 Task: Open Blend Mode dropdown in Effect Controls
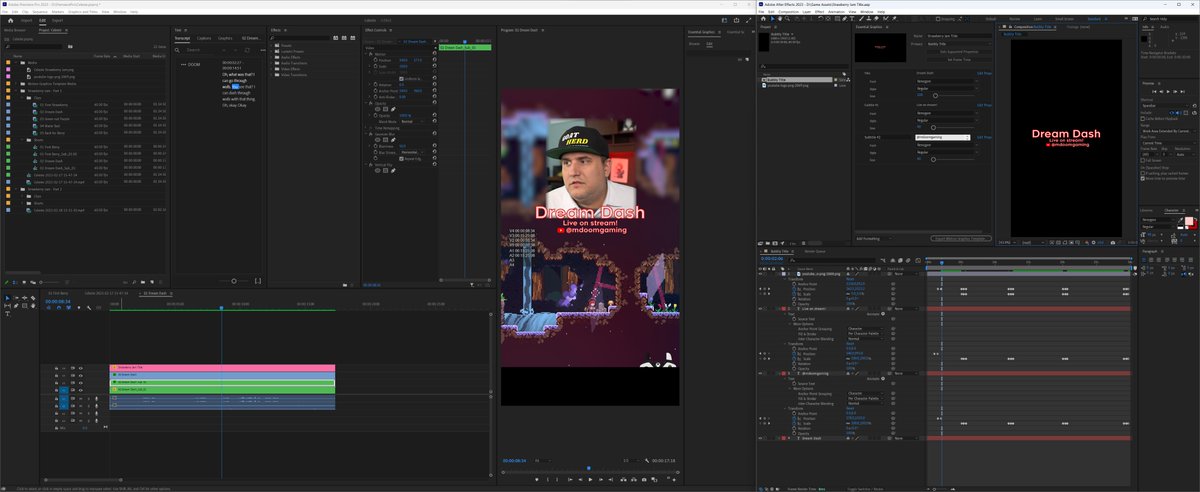click(x=411, y=121)
